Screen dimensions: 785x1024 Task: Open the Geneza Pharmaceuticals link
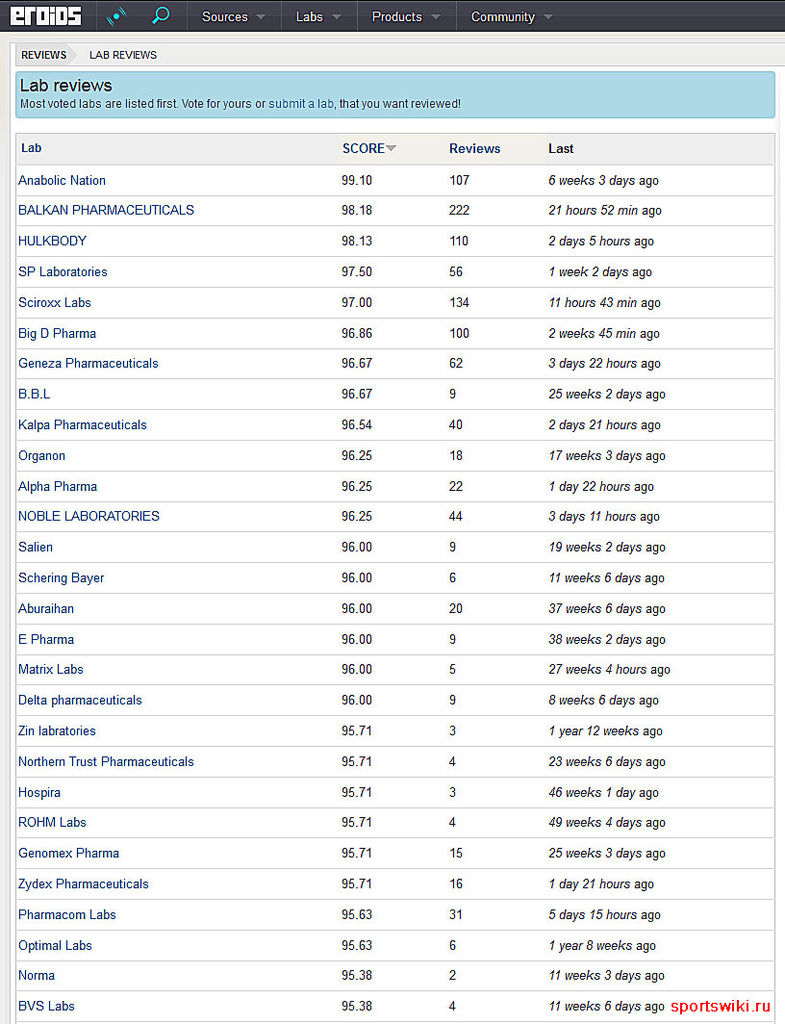(88, 363)
